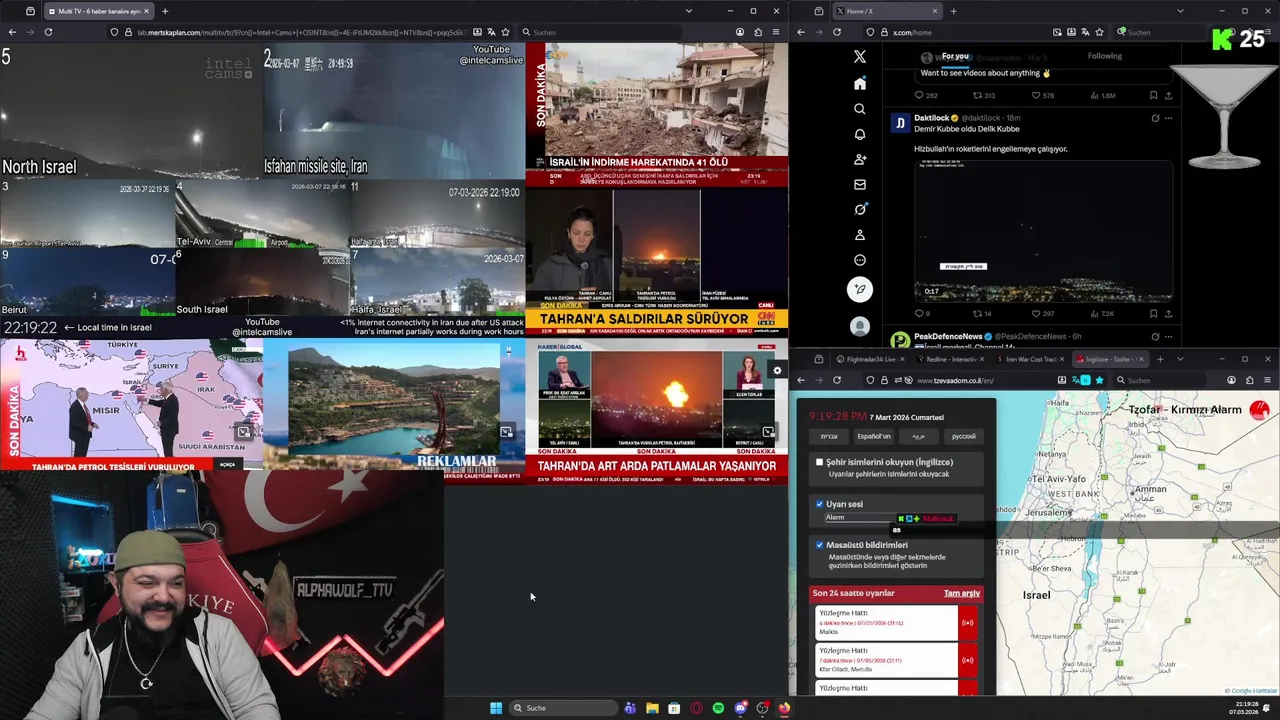Viewport: 1280px width, 720px height.
Task: Open Grok icon in the X sidebar
Action: (860, 209)
